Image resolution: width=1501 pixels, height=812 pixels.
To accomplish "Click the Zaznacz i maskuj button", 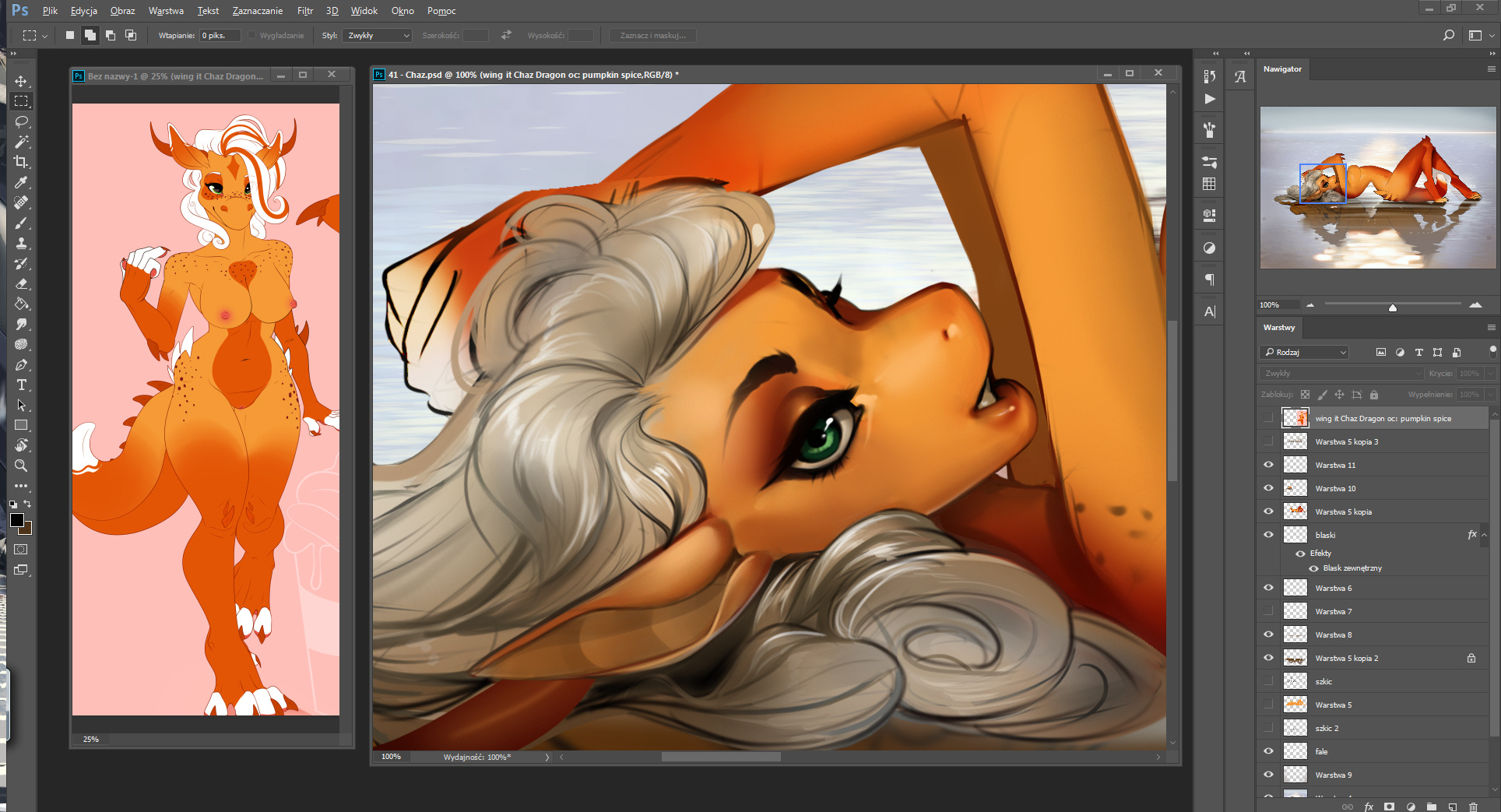I will click(x=652, y=36).
